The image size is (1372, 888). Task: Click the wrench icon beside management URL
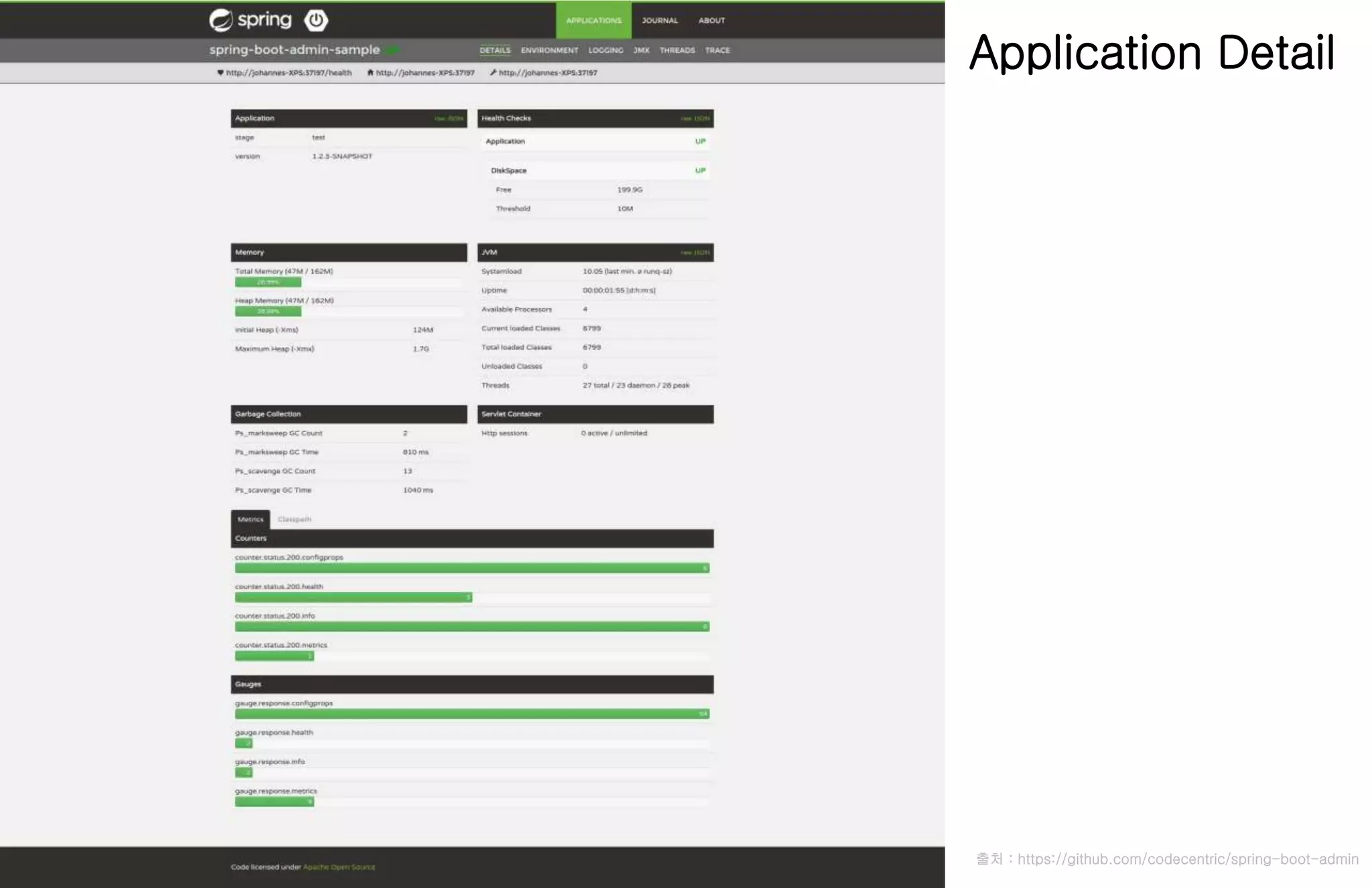(x=493, y=72)
